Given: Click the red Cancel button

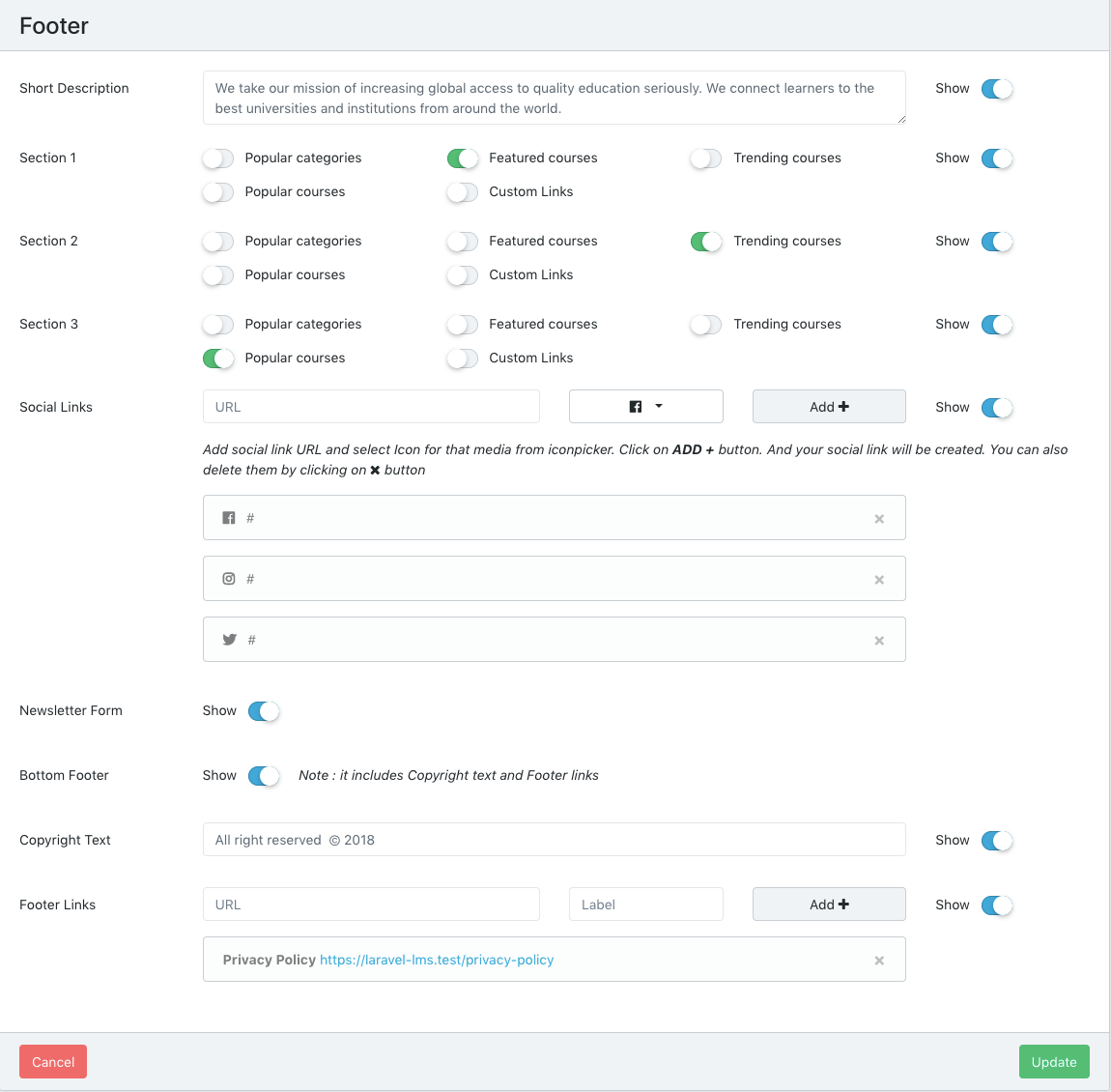Looking at the screenshot, I should pyautogui.click(x=53, y=1062).
